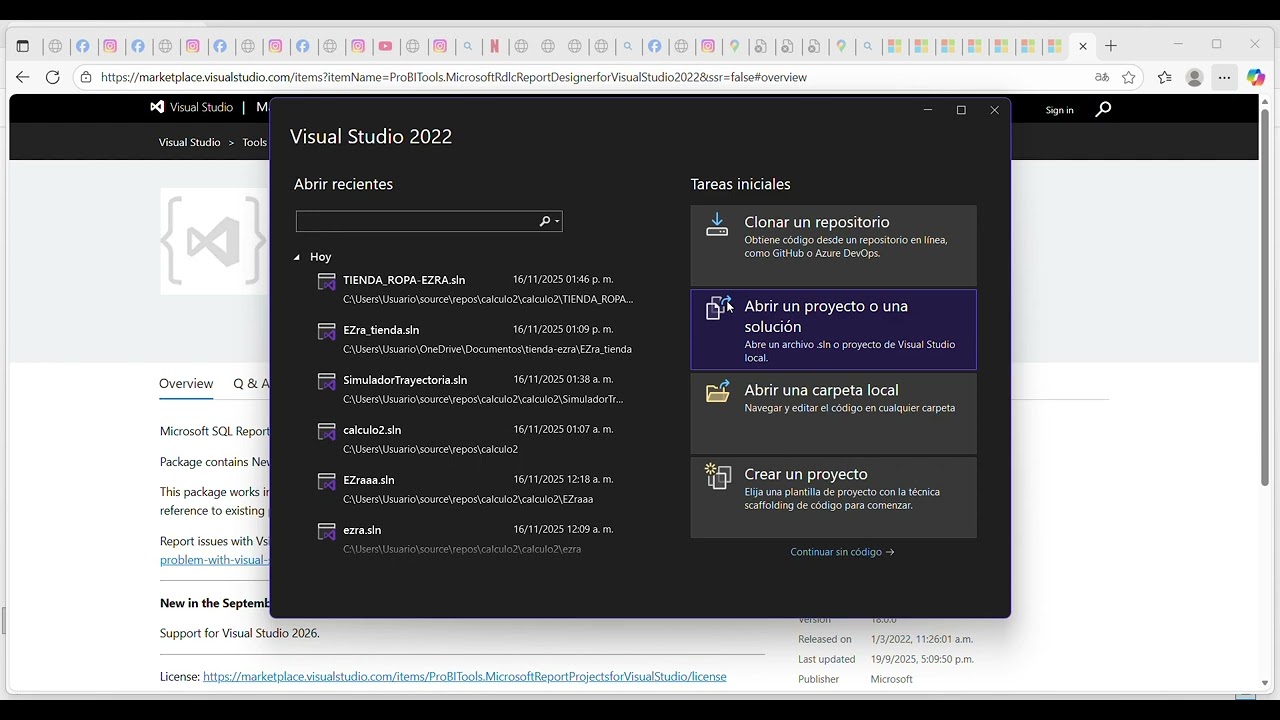1280x720 pixels.
Task: Minimize the Visual Studio 2022 dialog
Action: pos(928,110)
